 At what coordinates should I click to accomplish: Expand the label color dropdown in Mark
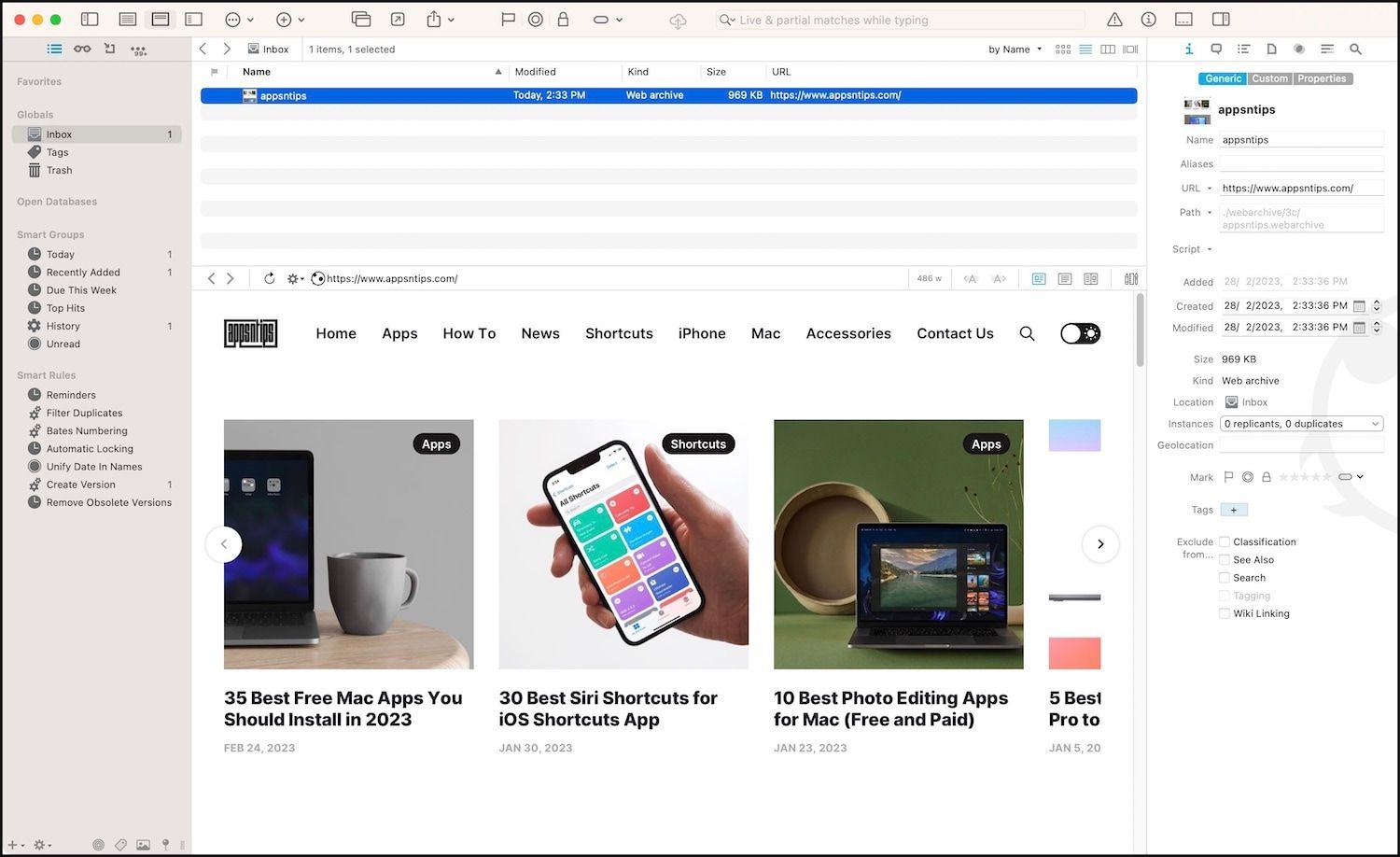[1351, 477]
